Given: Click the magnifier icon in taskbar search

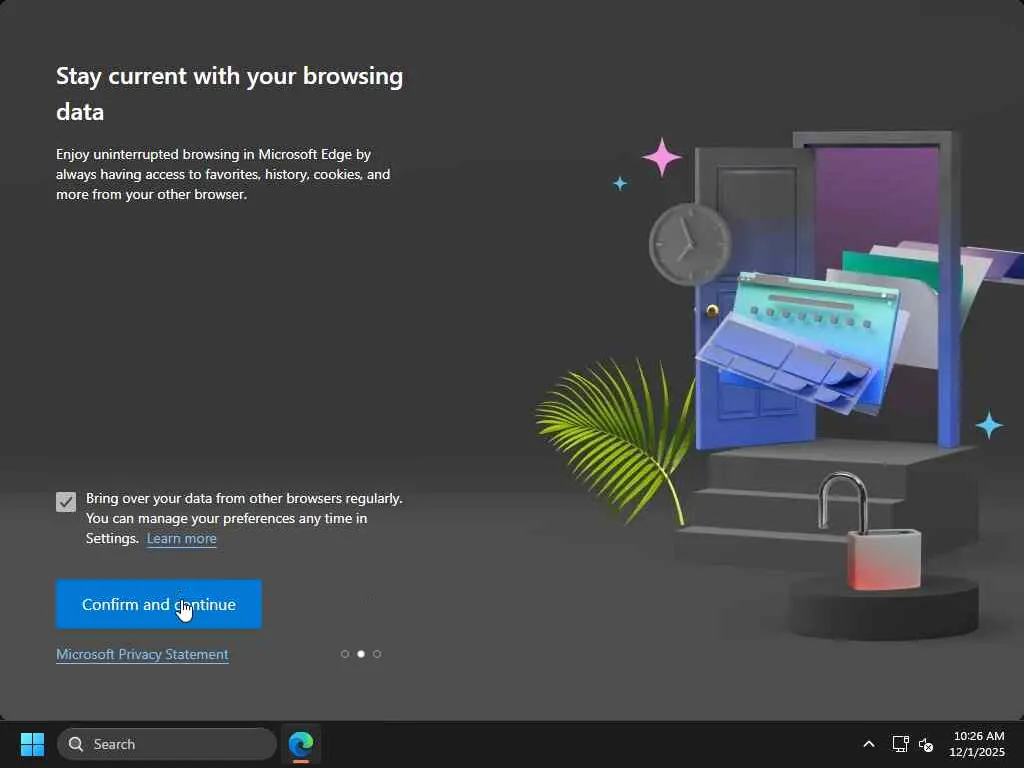Looking at the screenshot, I should coord(76,744).
